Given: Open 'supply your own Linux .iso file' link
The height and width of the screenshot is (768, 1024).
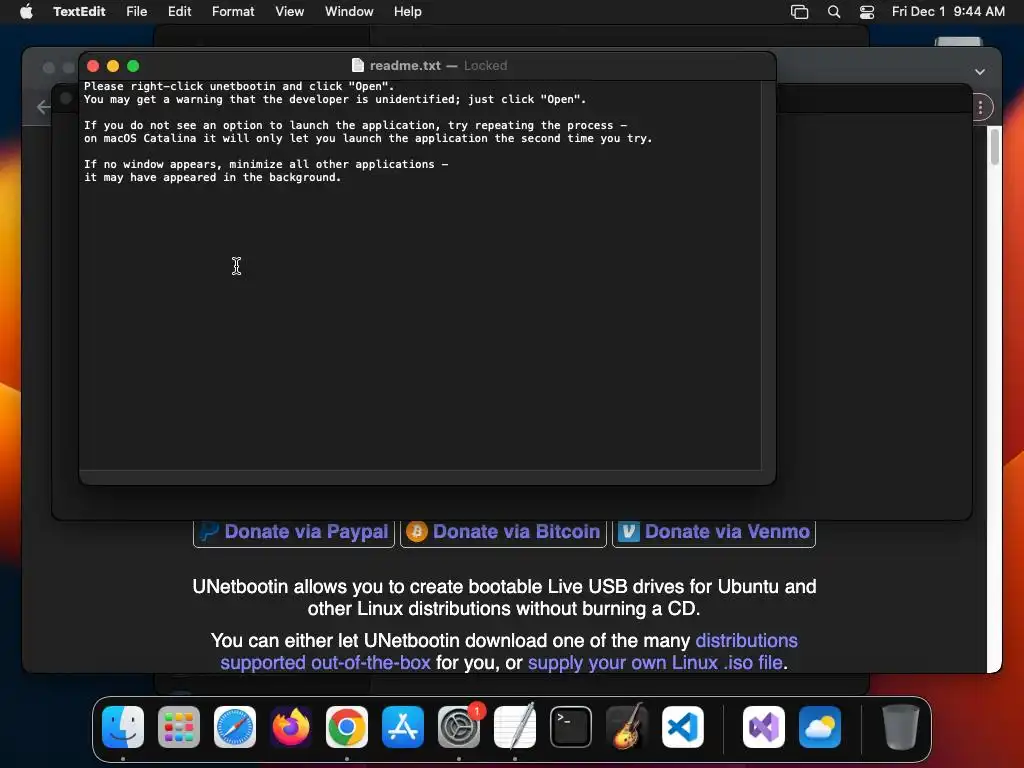Looking at the screenshot, I should tap(655, 663).
